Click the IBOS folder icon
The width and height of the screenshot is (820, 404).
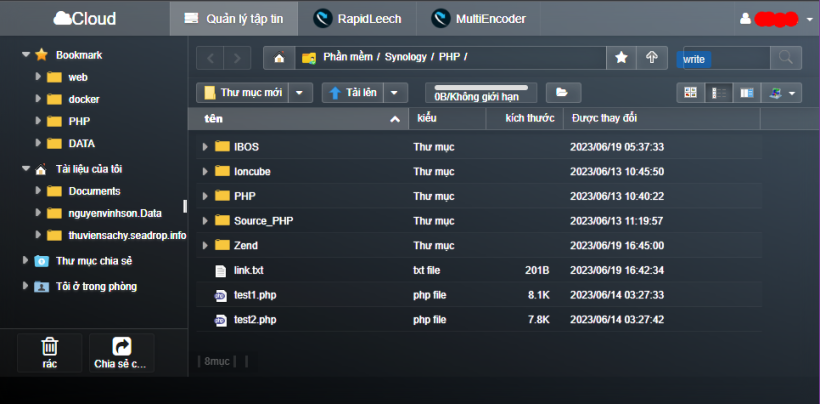pos(222,147)
